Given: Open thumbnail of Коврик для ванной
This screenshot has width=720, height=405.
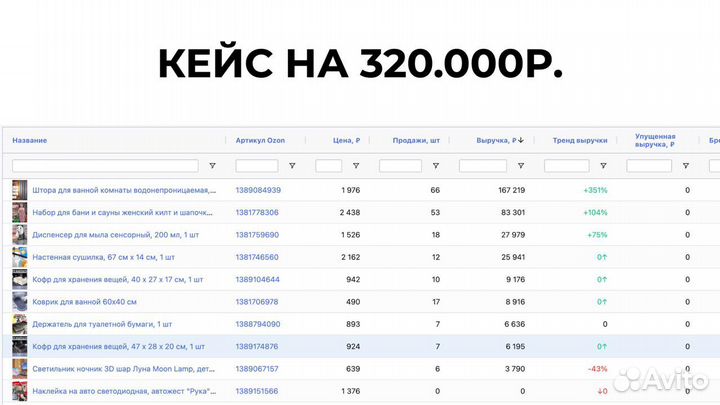Looking at the screenshot, I should pyautogui.click(x=19, y=302).
